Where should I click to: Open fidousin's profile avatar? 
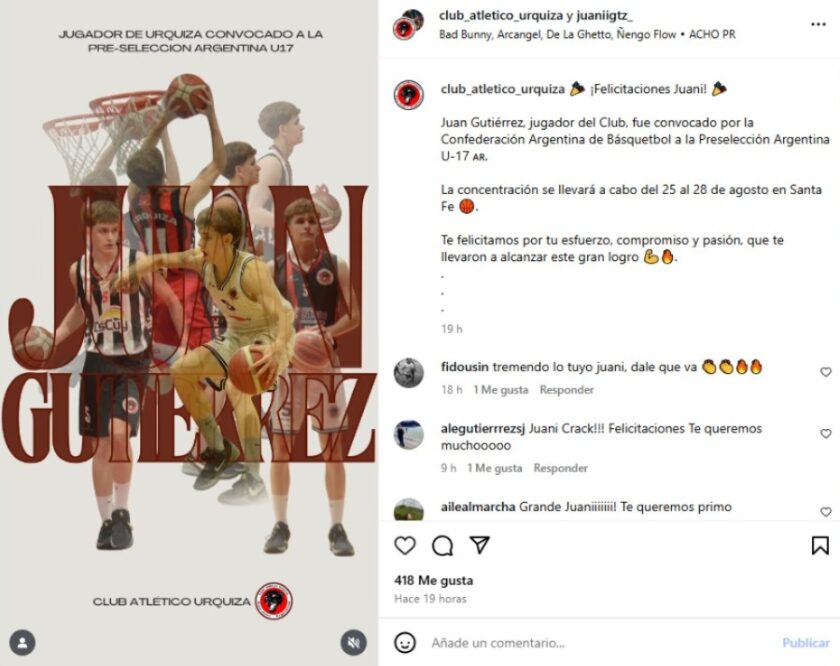click(x=409, y=372)
